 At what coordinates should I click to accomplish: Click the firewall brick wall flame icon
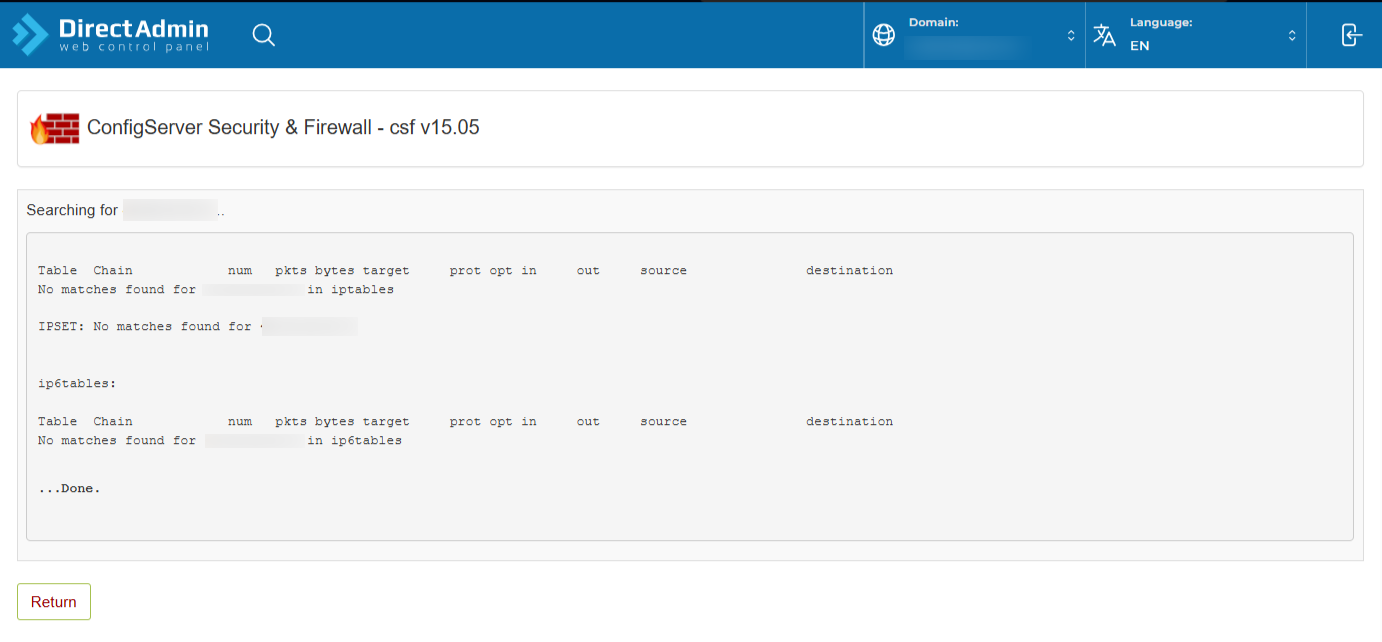tap(55, 128)
